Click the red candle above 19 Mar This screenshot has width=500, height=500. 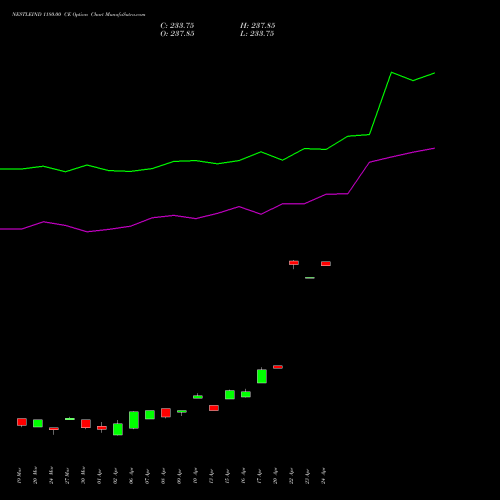(x=22, y=422)
